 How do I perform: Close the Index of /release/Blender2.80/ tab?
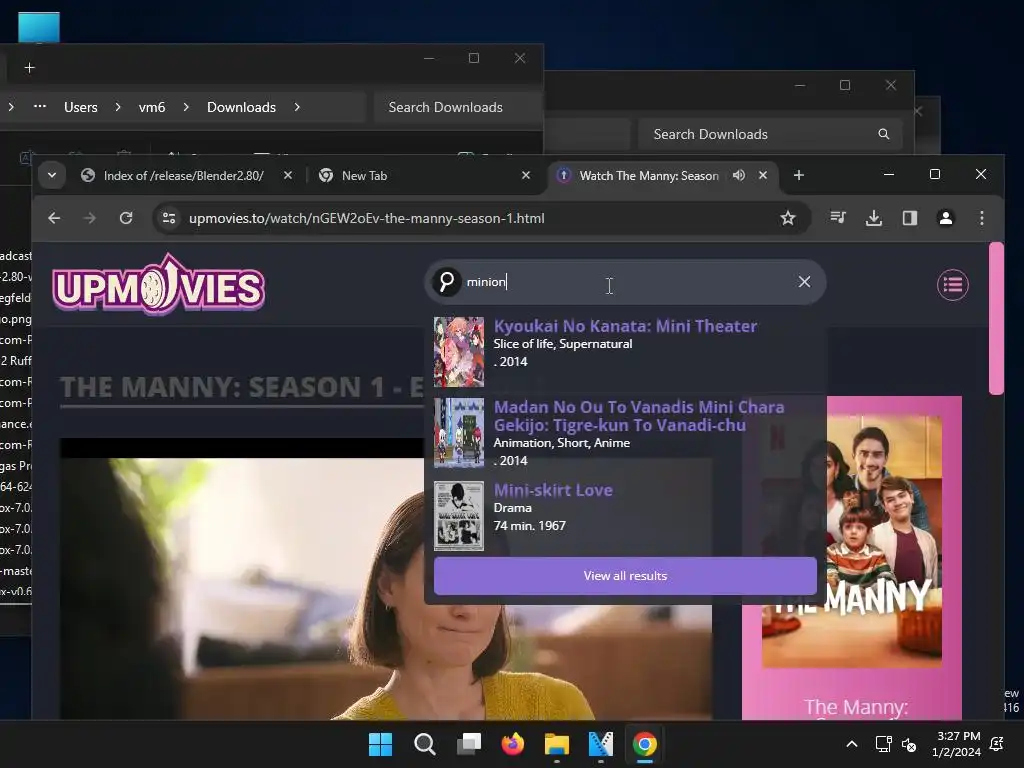(x=287, y=176)
